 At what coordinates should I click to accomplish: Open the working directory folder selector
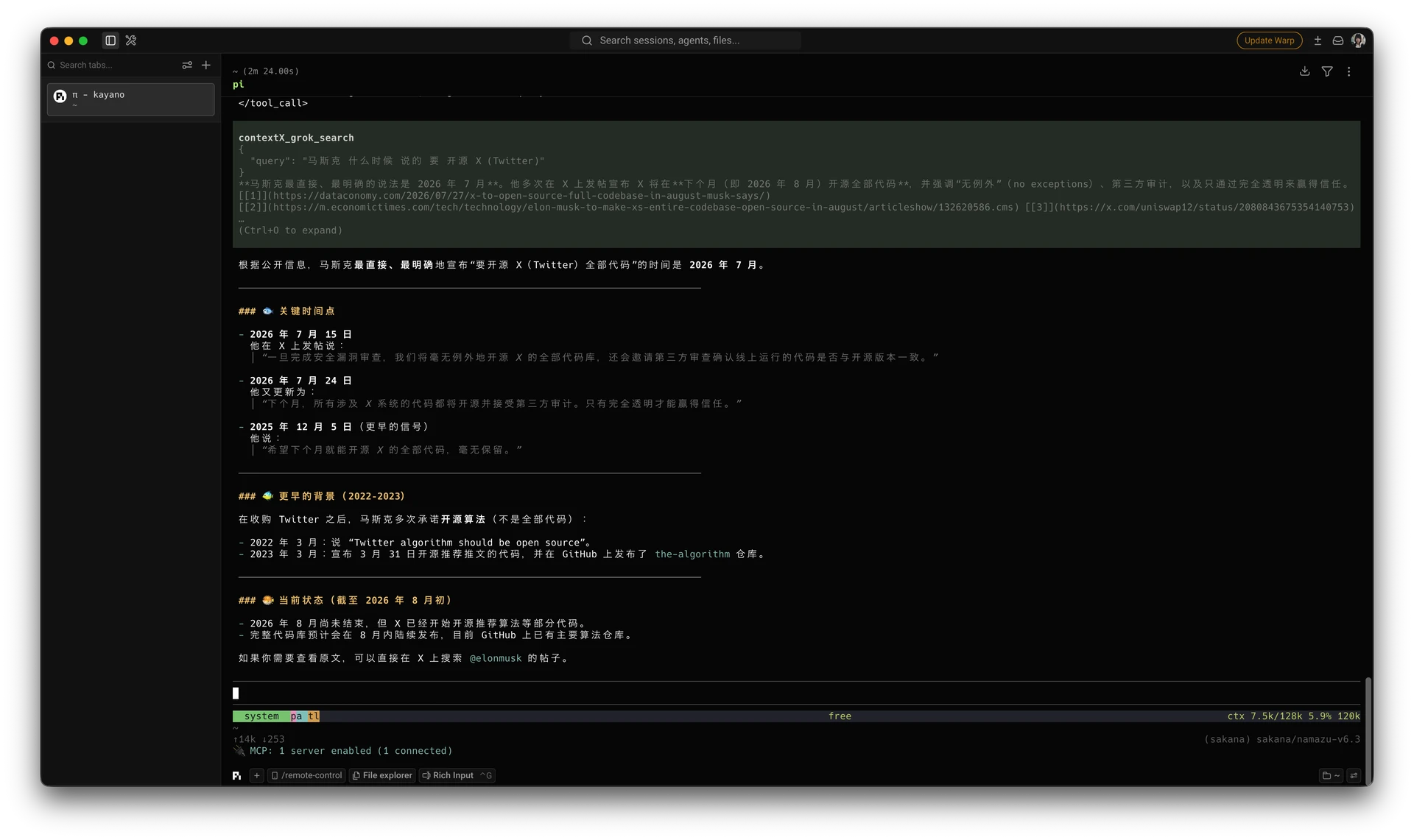1332,775
